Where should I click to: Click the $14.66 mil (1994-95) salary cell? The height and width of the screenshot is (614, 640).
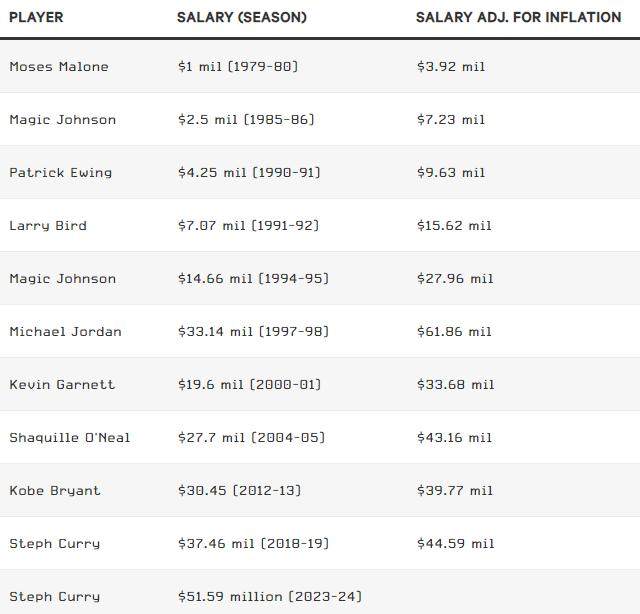tap(252, 279)
